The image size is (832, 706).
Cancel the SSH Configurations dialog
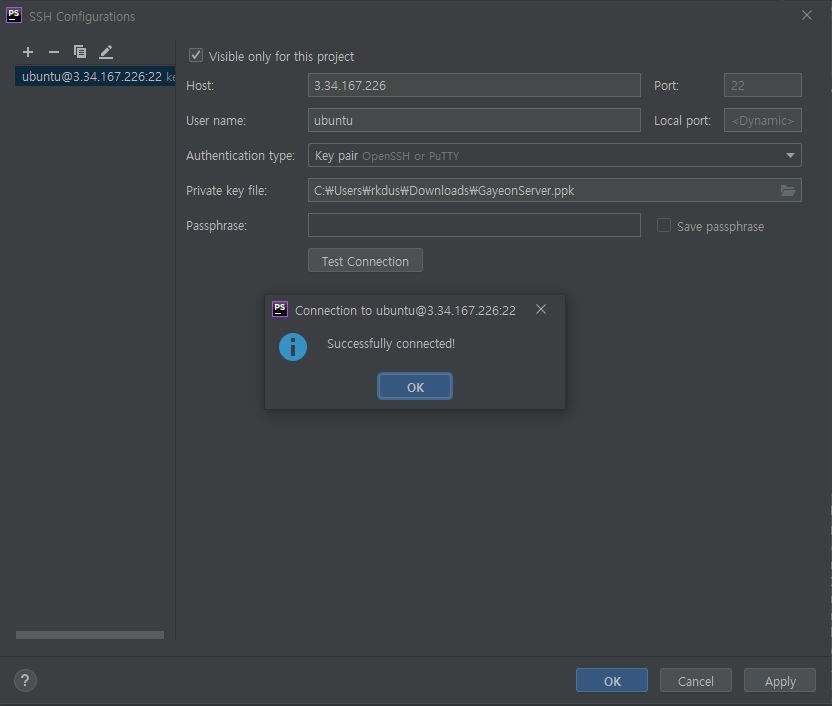695,680
